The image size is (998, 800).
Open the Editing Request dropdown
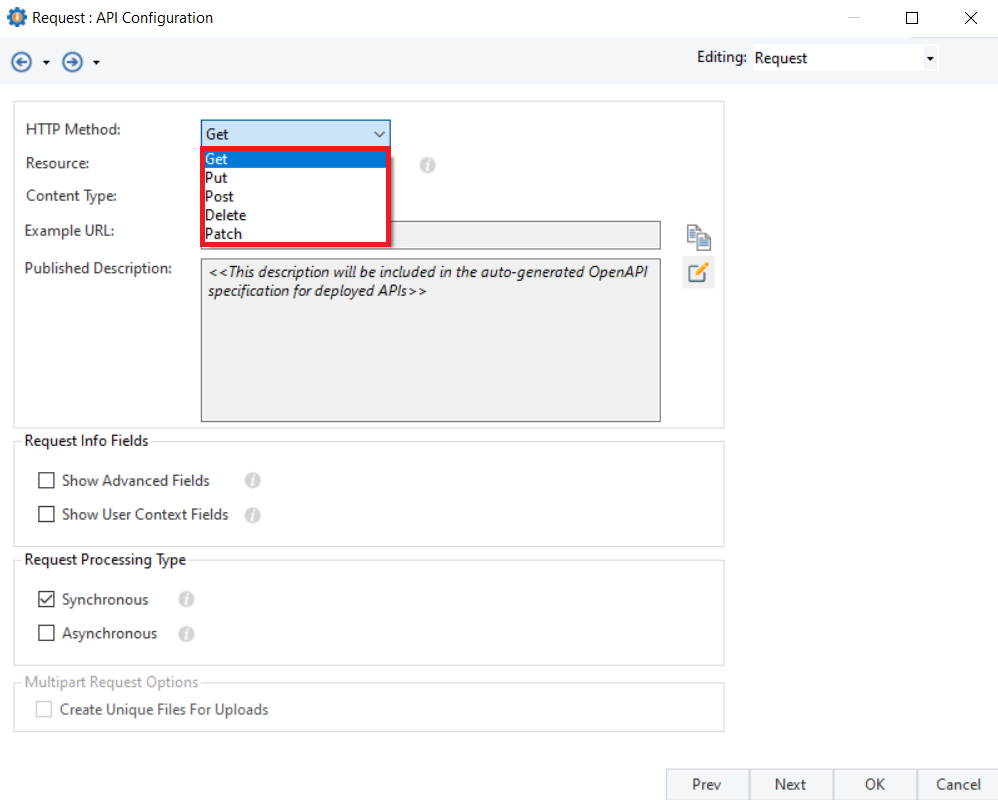[x=930, y=59]
